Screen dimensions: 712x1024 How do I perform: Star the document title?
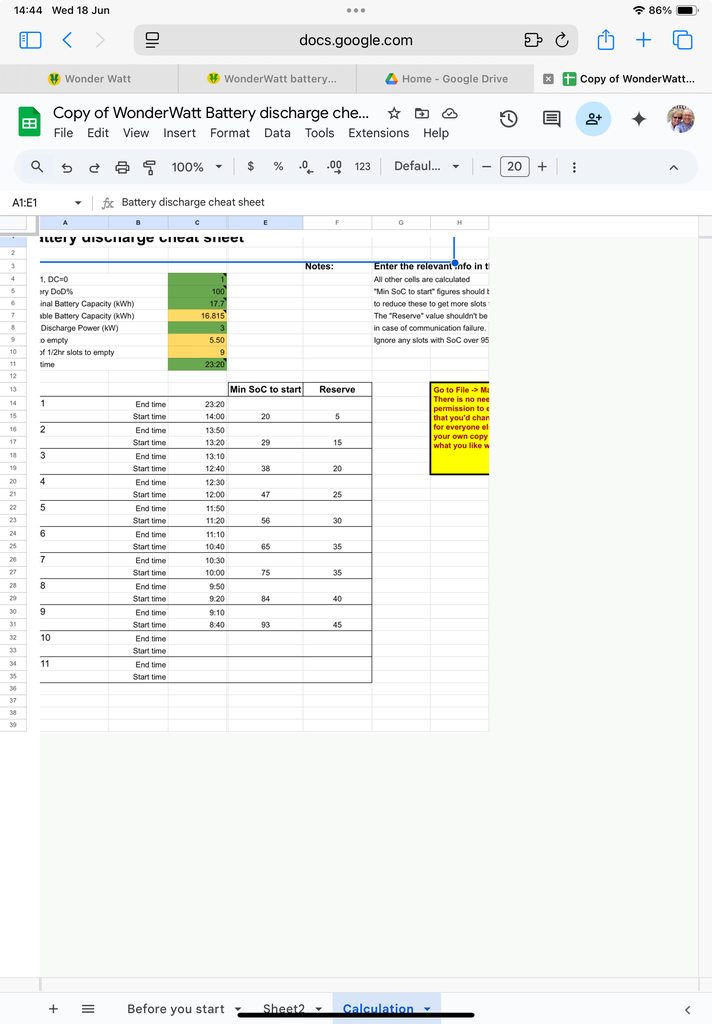(x=394, y=113)
